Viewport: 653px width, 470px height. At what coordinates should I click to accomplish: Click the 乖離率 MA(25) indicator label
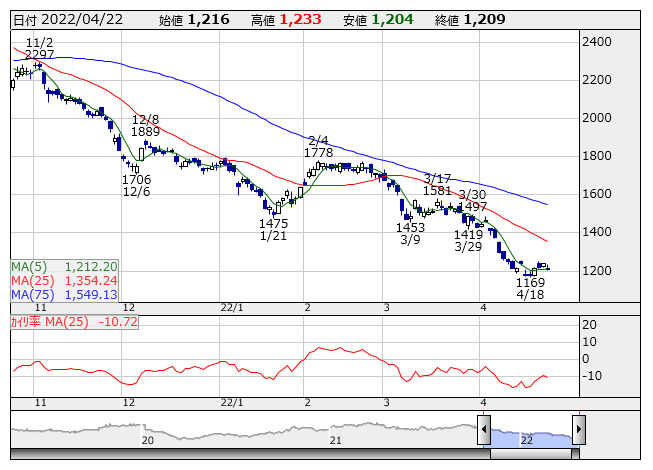(x=73, y=322)
